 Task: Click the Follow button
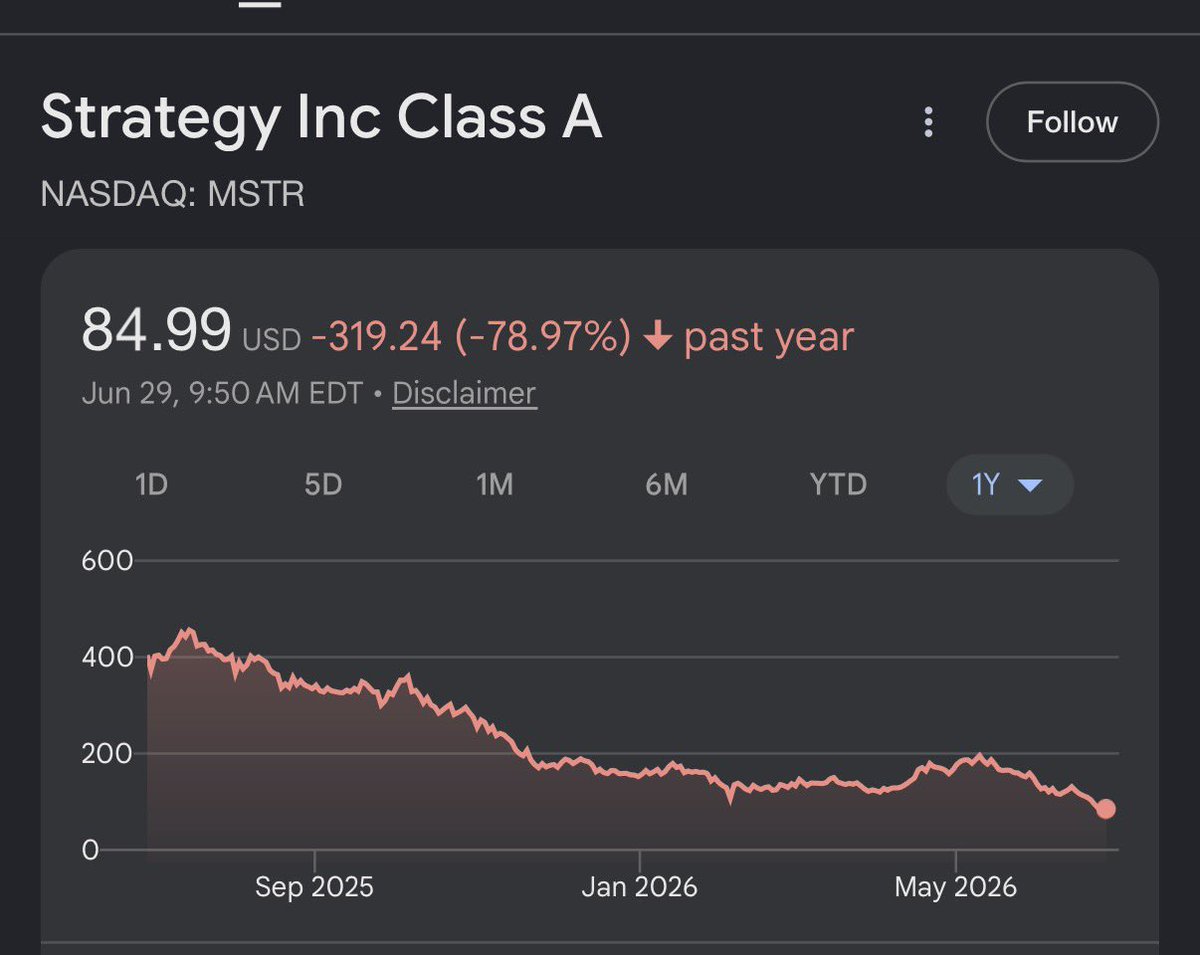tap(1072, 122)
